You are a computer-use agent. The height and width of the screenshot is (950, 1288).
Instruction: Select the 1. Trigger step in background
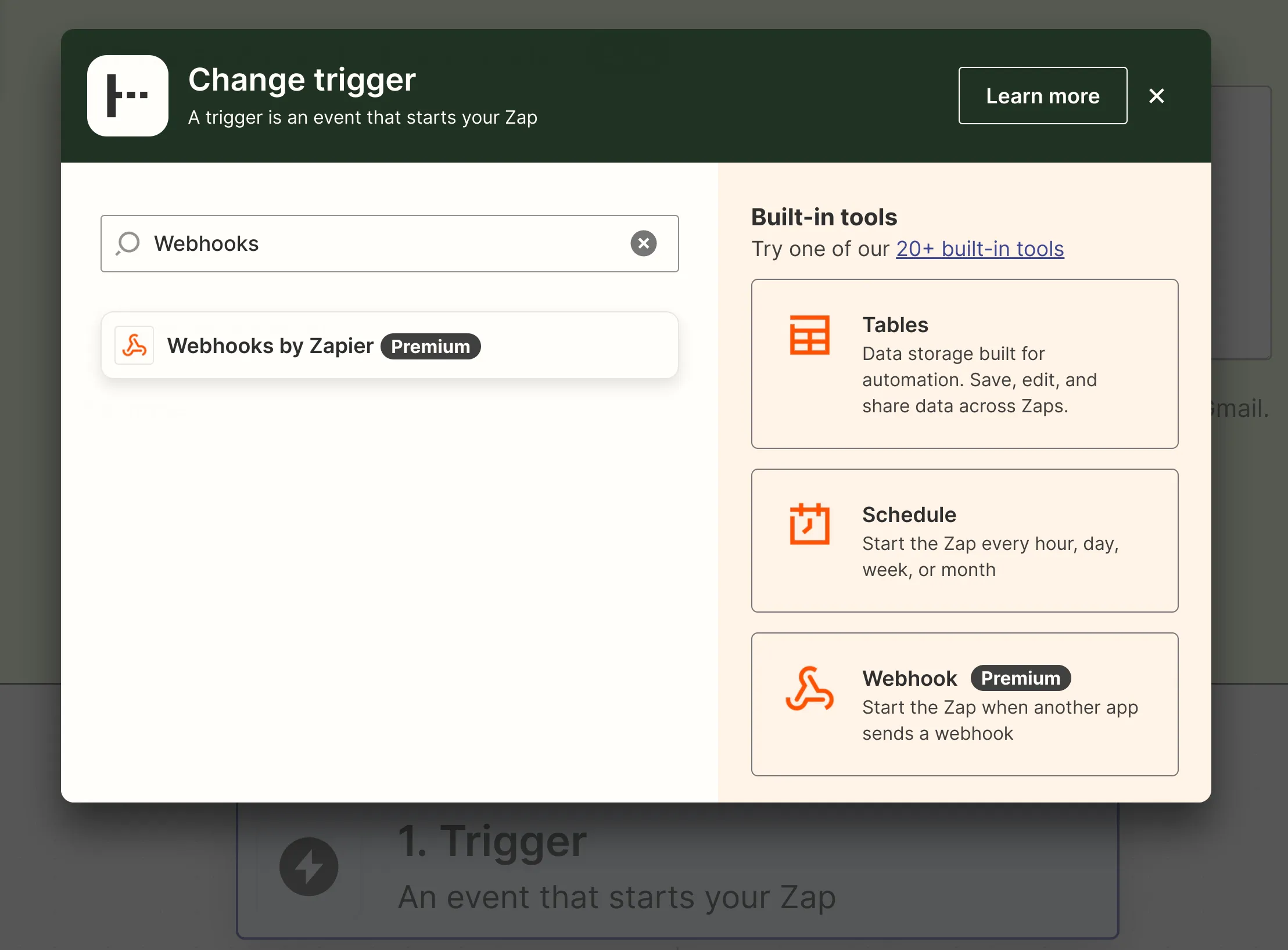tap(677, 870)
